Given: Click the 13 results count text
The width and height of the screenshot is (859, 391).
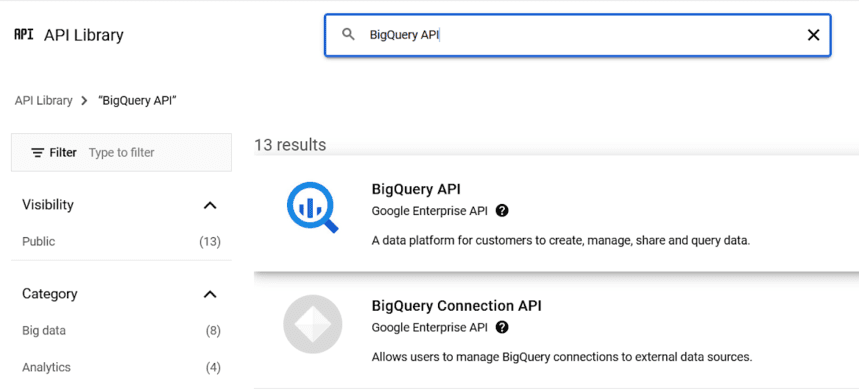Looking at the screenshot, I should pyautogui.click(x=290, y=145).
